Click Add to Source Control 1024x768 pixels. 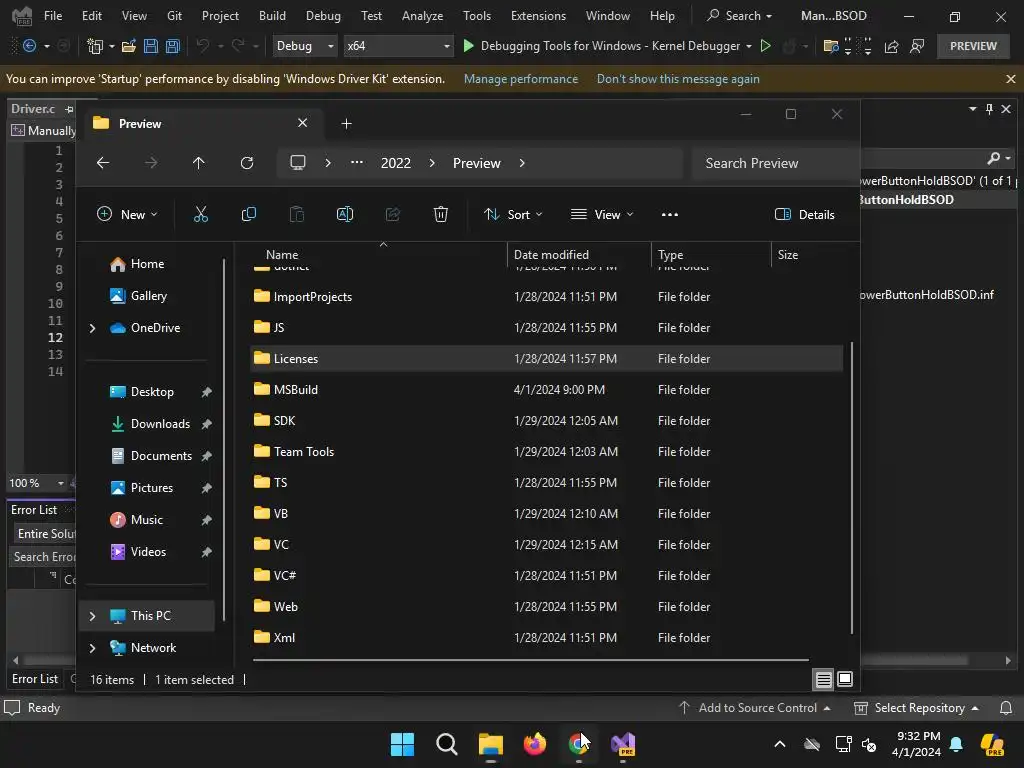[754, 708]
